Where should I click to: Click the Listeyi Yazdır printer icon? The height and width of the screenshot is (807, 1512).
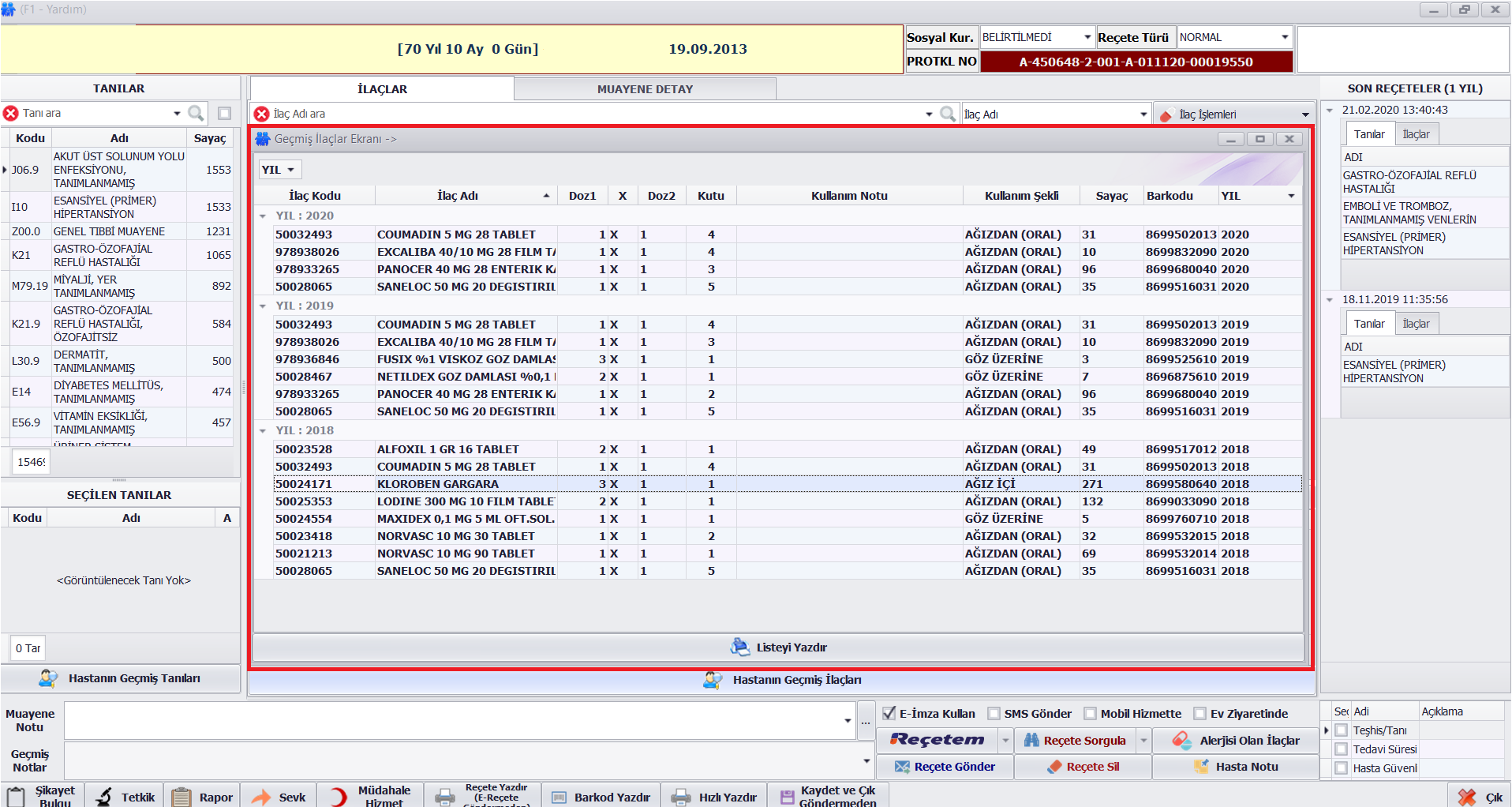[739, 647]
